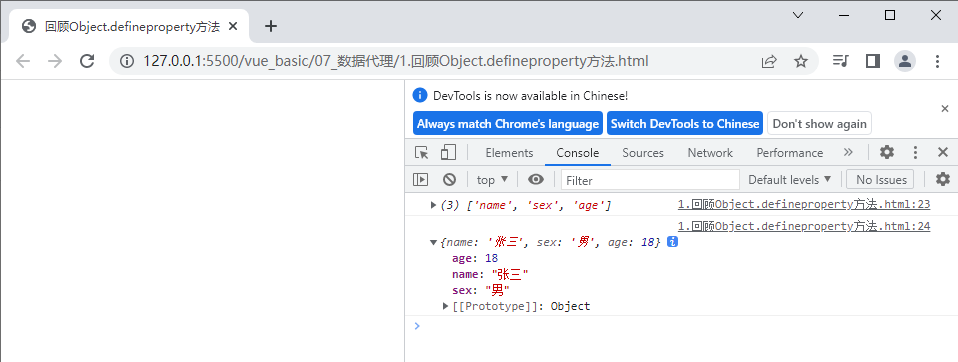The image size is (958, 362).
Task: Toggle the device toolbar in DevTools
Action: pyautogui.click(x=448, y=153)
